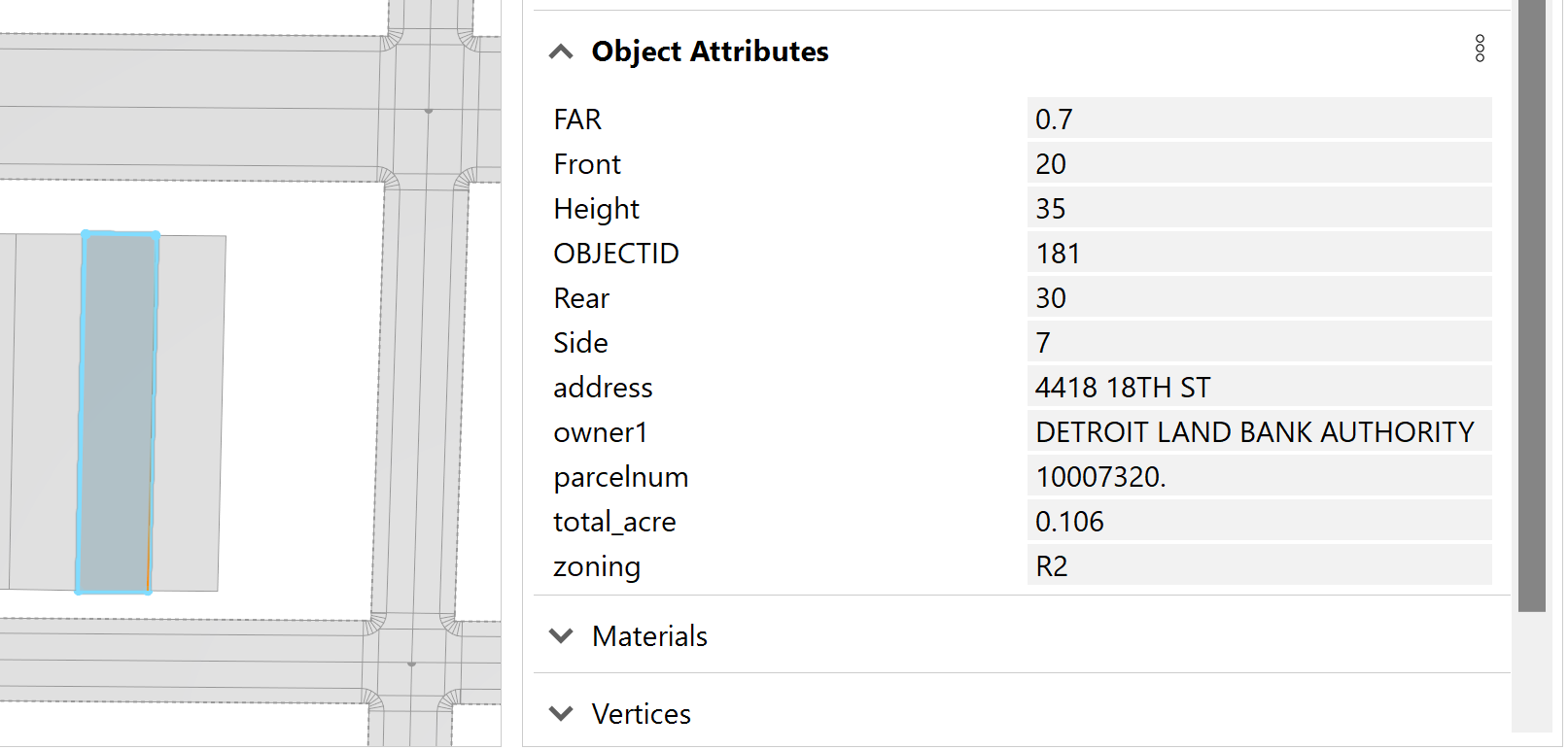The width and height of the screenshot is (1568, 750).
Task: Open the Object Attributes options menu
Action: (1479, 49)
